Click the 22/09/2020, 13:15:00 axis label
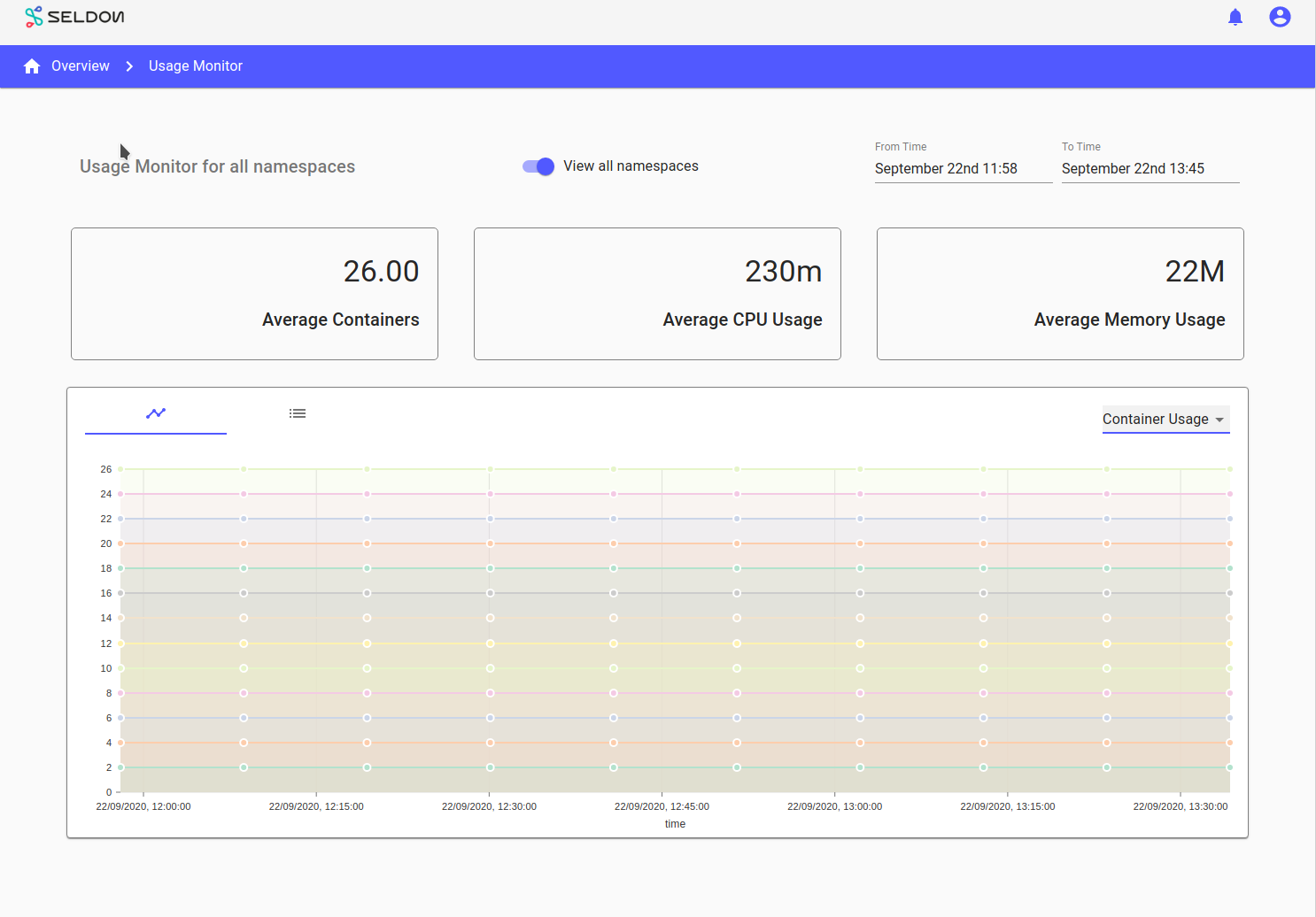Image resolution: width=1316 pixels, height=917 pixels. 1008,806
